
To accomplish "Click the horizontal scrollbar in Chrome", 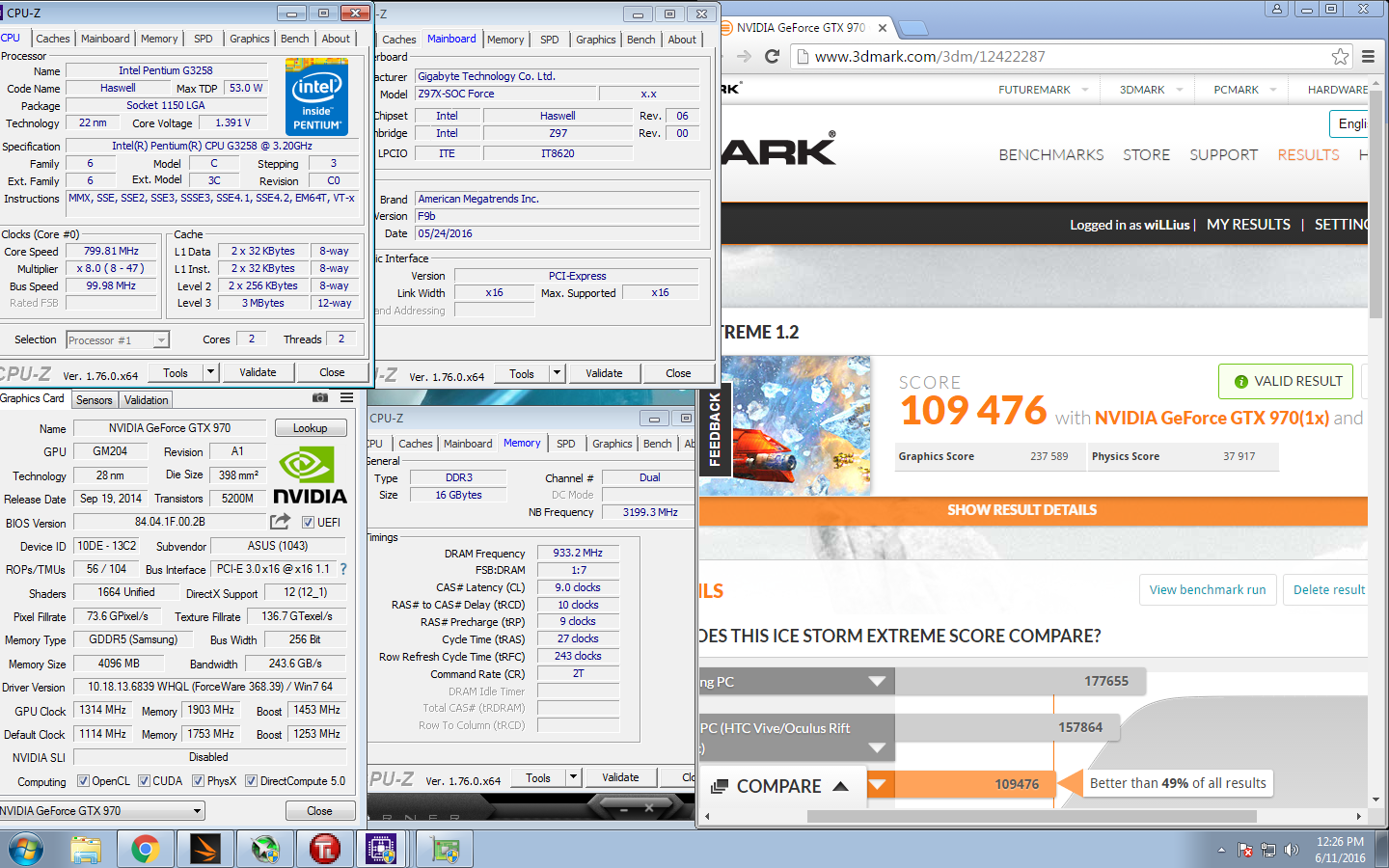I will pyautogui.click(x=1031, y=816).
